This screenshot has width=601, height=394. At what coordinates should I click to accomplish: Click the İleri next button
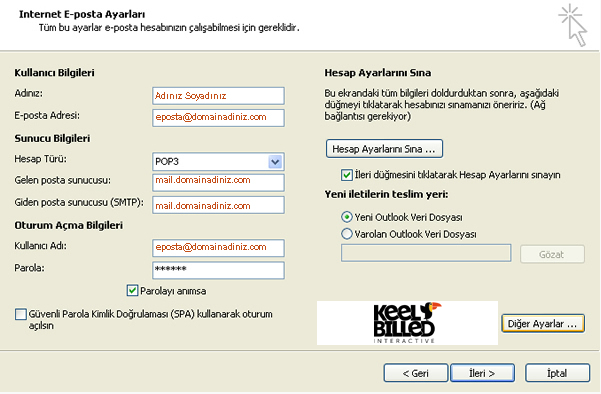click(x=482, y=373)
